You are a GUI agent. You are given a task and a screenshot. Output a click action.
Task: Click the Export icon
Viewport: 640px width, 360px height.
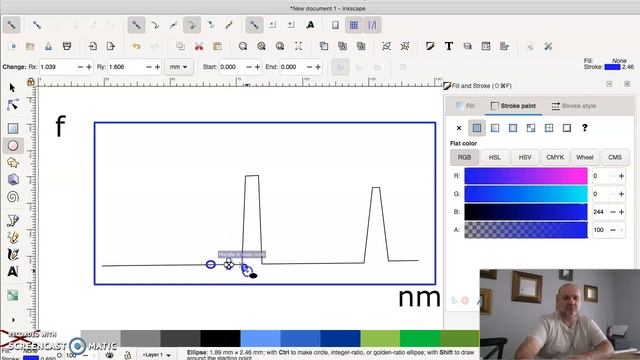pyautogui.click(x=111, y=47)
